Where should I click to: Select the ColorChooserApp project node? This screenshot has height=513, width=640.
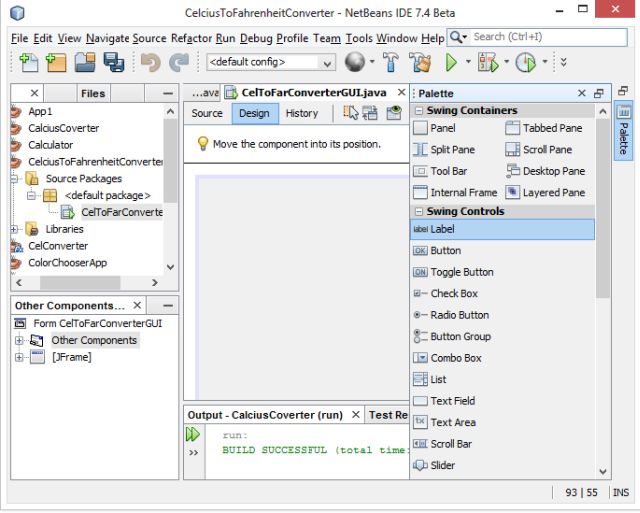coord(67,263)
